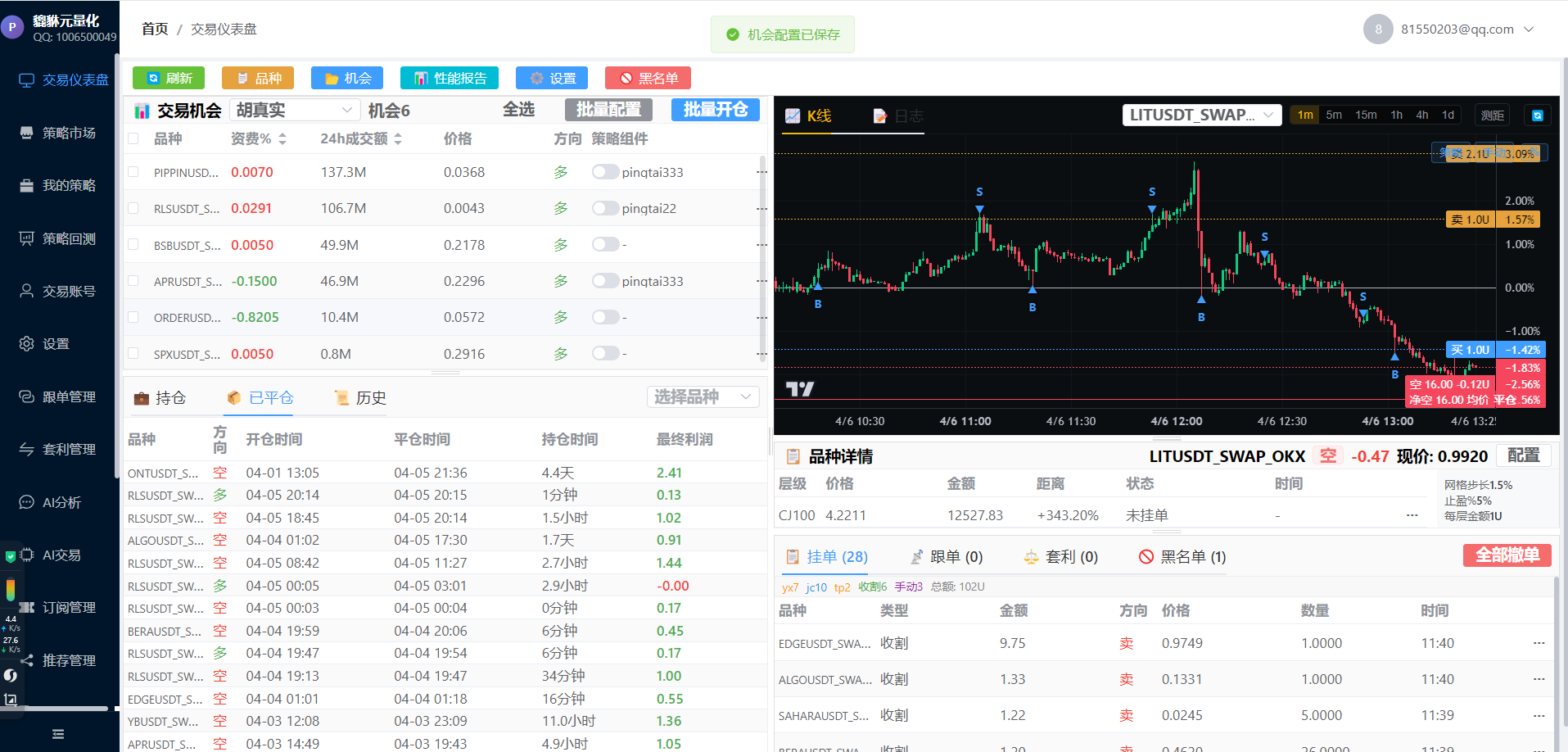
Task: Open the 历史 tab
Action: pos(360,398)
